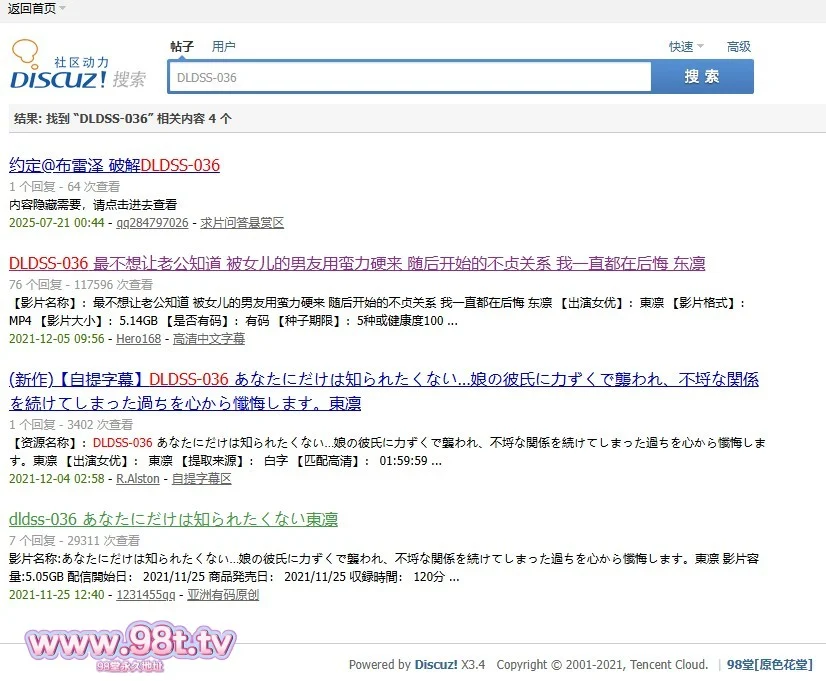The image size is (826, 681).
Task: Visit the 高清中文字幕 forum section
Action: pyautogui.click(x=208, y=339)
